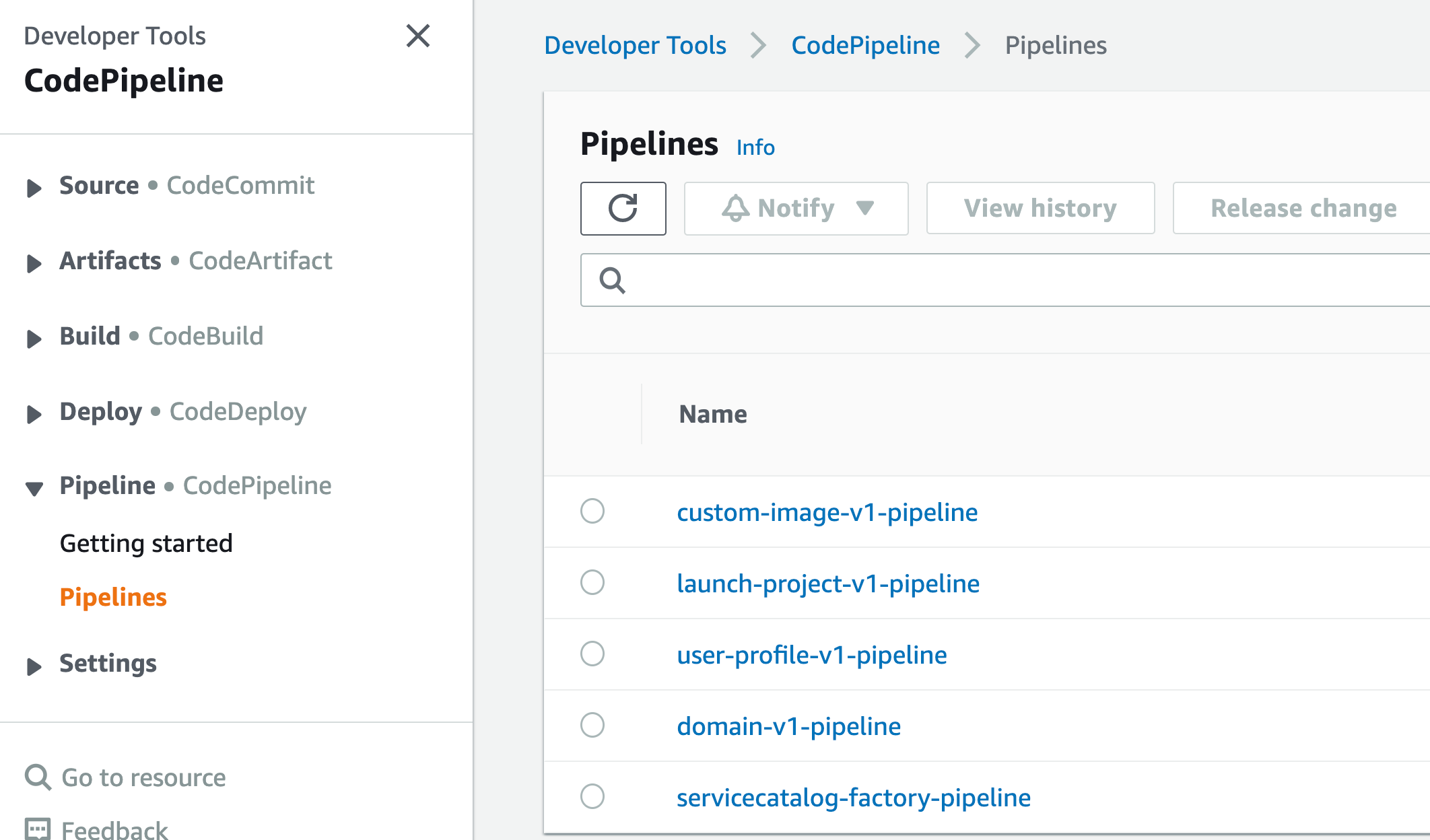
Task: Open the user-profile-v1-pipeline link
Action: (812, 655)
